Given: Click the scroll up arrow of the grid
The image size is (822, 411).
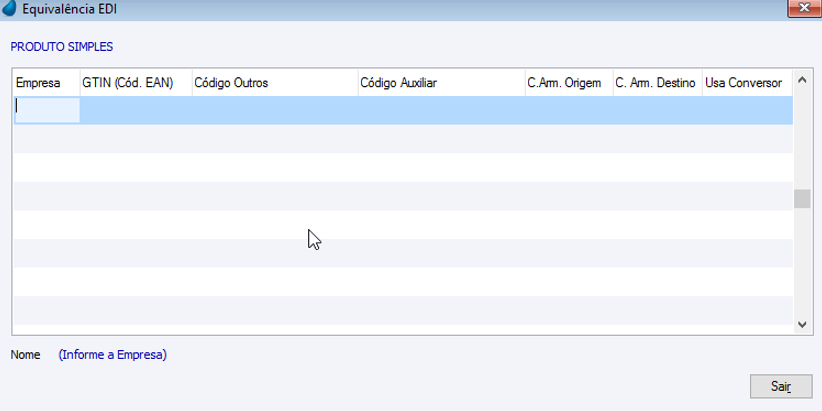Looking at the screenshot, I should click(802, 79).
